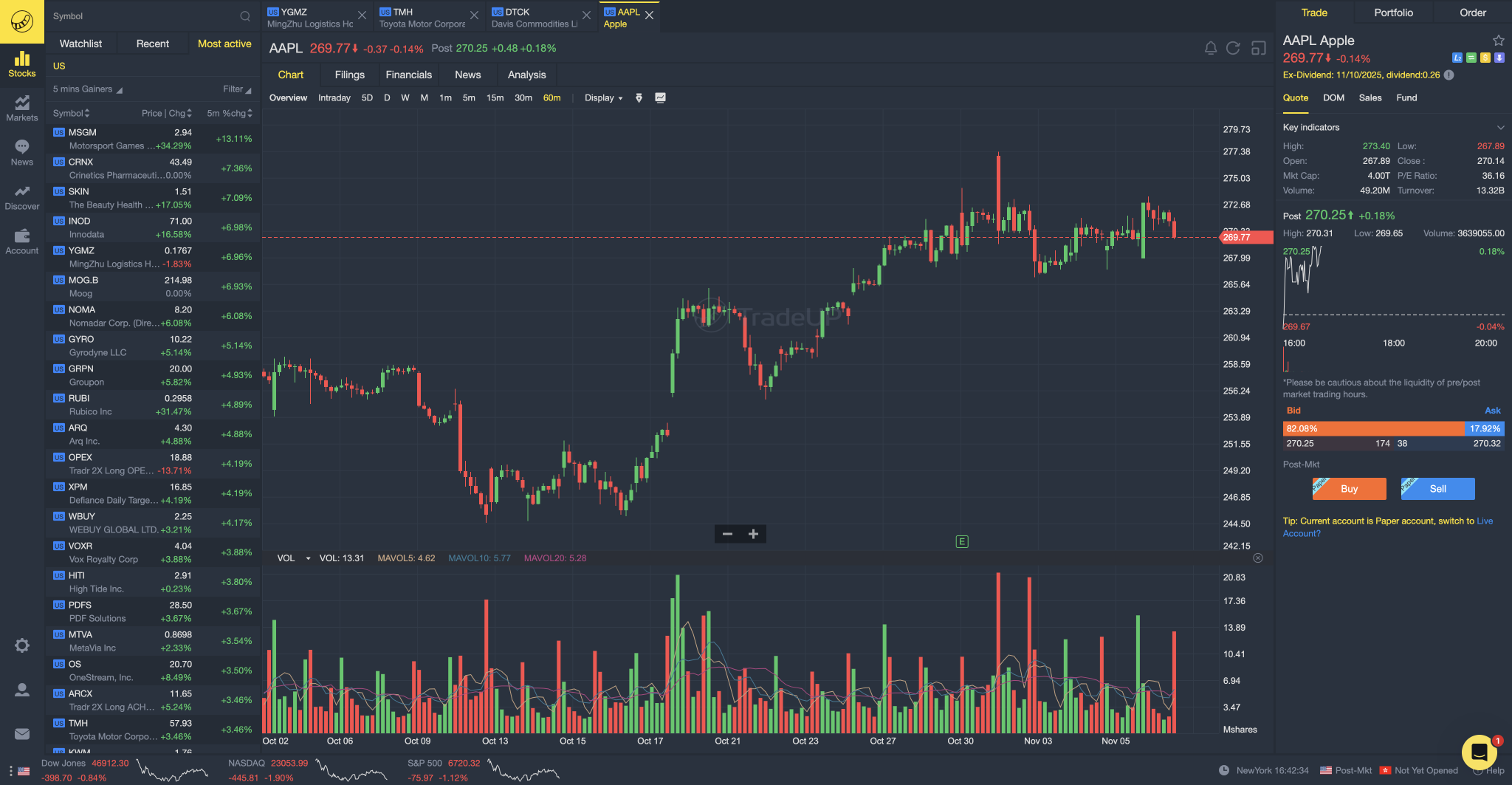
Task: Open the Display dropdown on the chart
Action: (x=602, y=97)
